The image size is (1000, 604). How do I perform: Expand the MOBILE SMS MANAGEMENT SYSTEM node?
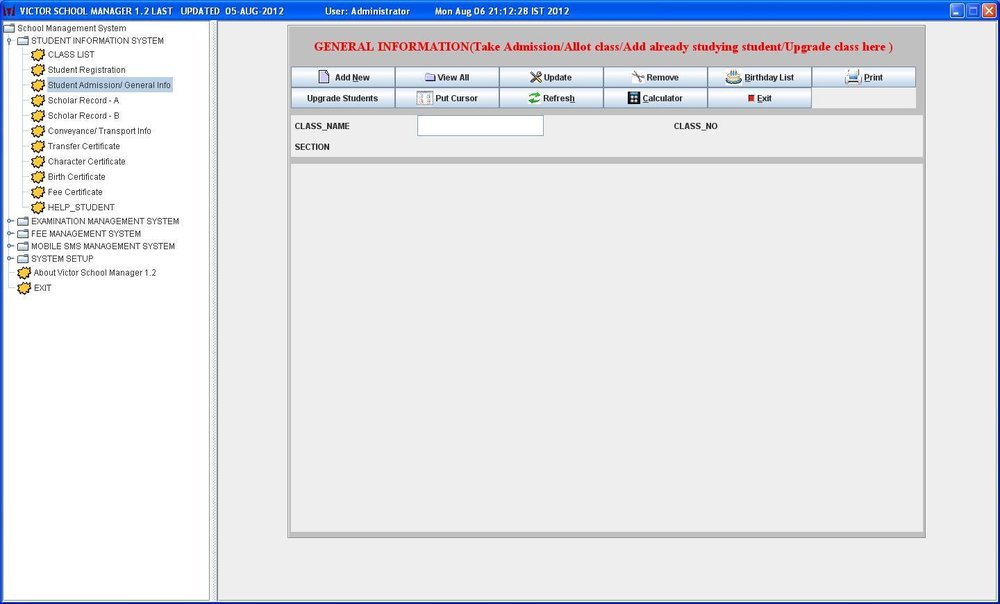pos(10,246)
